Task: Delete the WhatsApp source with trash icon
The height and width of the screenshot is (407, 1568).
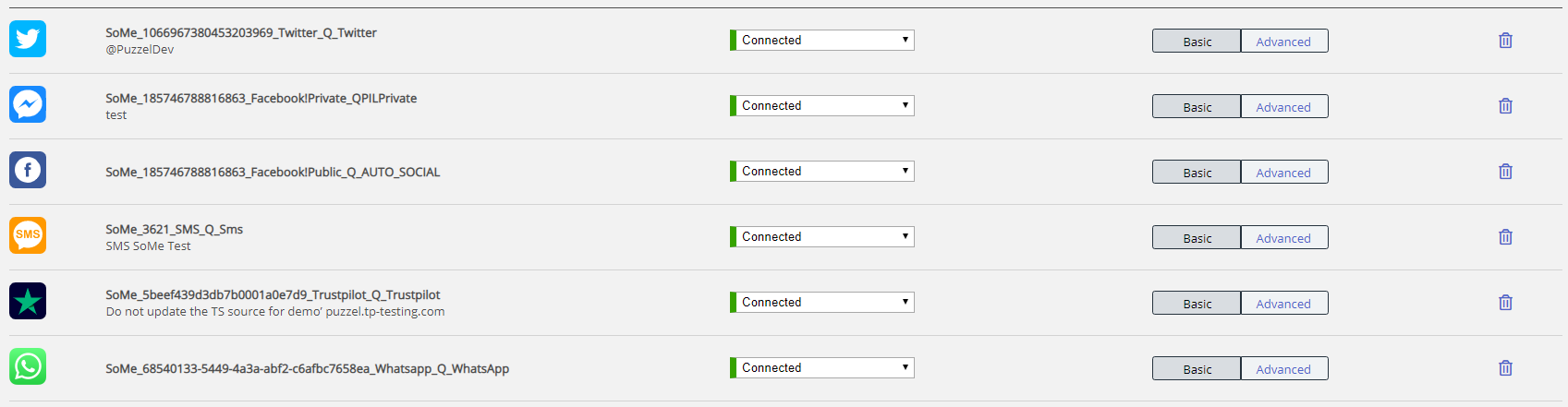Action: click(1505, 368)
